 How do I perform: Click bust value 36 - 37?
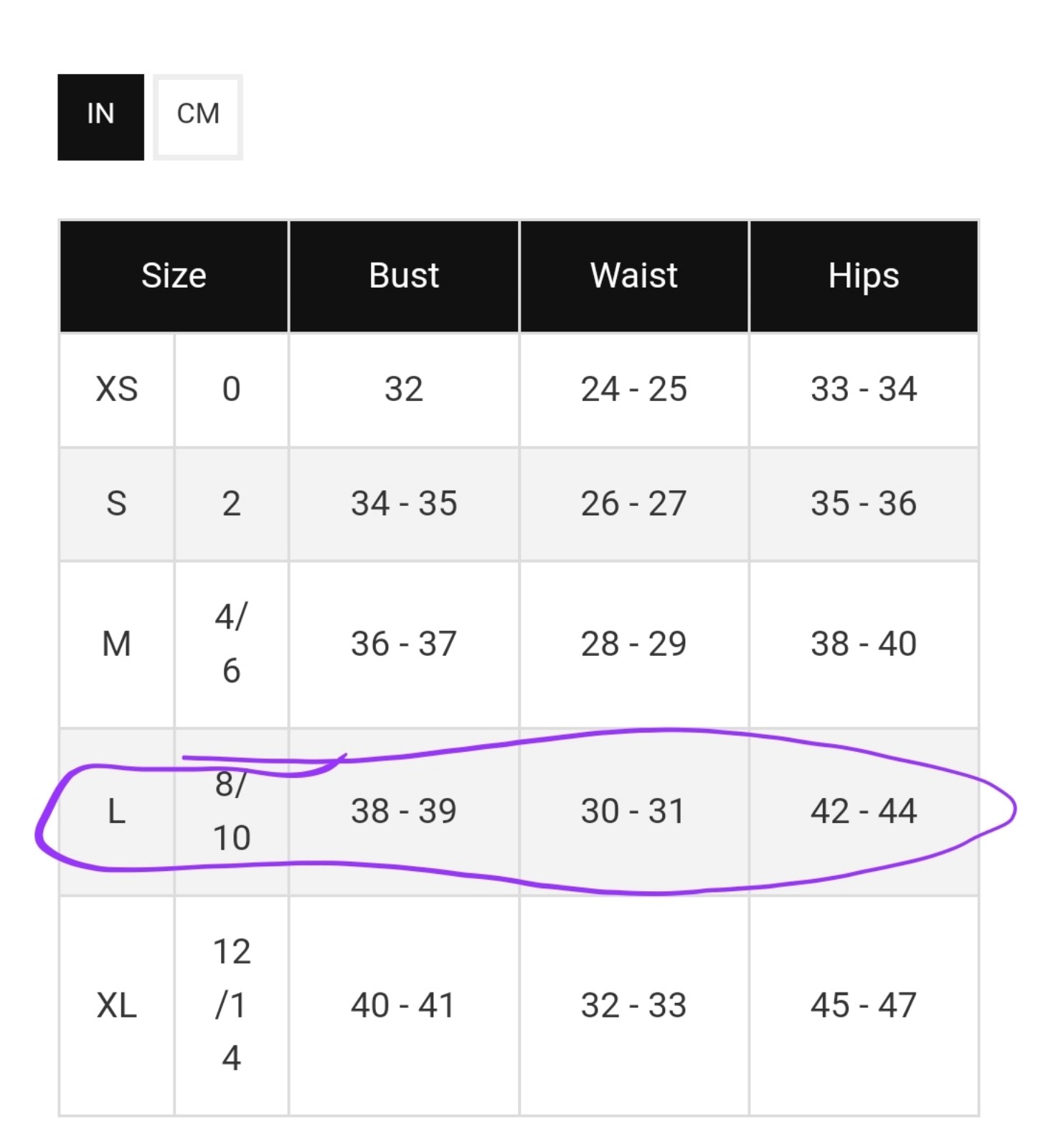[x=404, y=644]
